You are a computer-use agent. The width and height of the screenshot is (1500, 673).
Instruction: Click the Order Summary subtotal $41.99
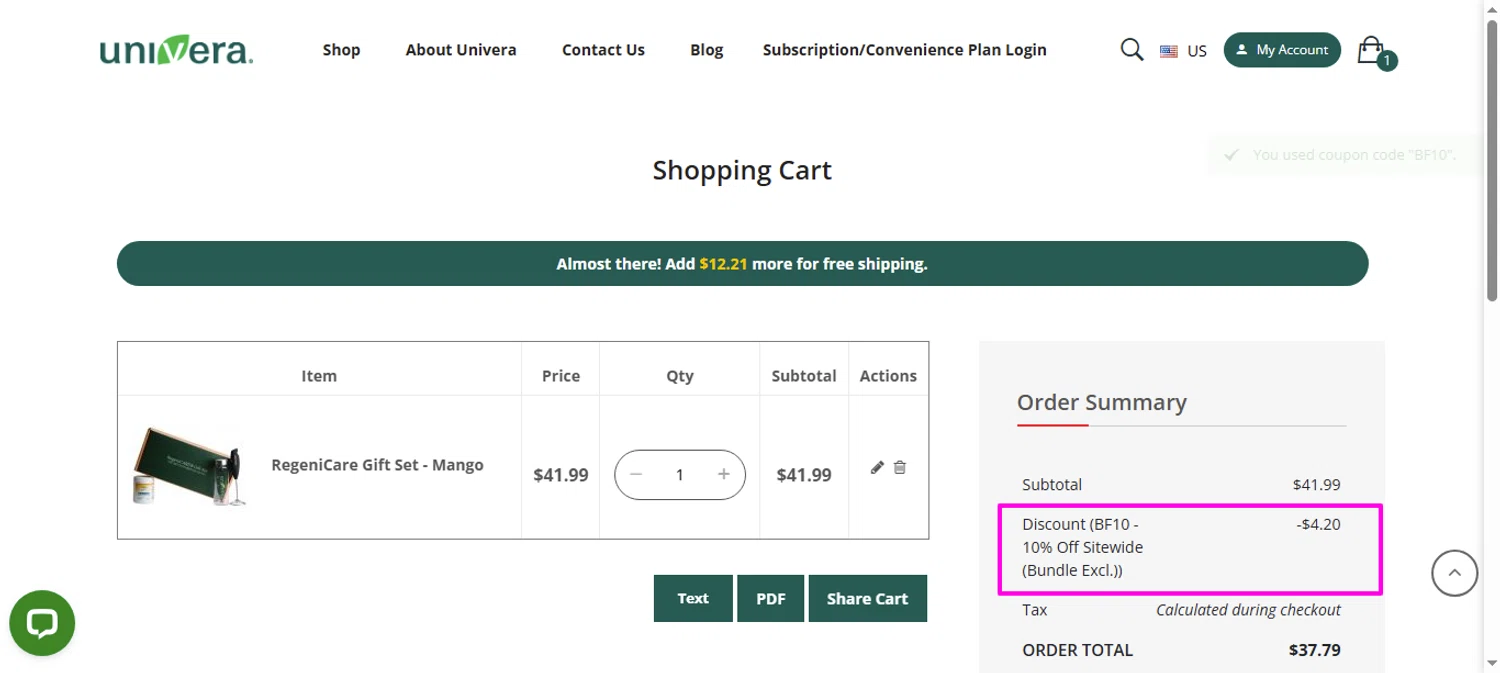(x=1316, y=485)
